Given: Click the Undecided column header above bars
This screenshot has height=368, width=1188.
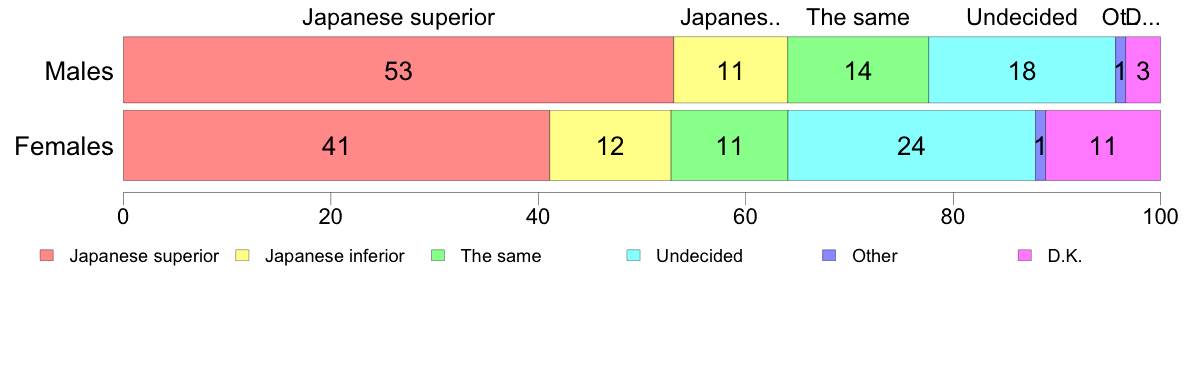Looking at the screenshot, I should click(x=1021, y=17).
